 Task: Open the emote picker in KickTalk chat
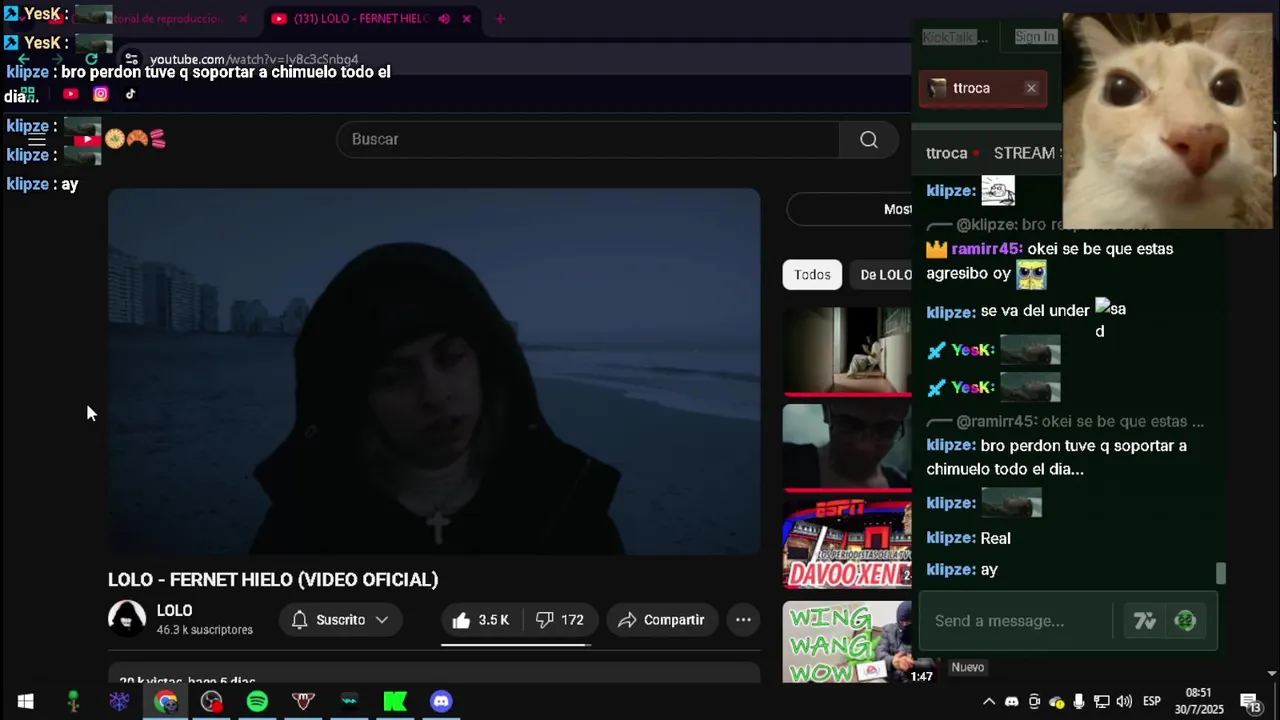(1185, 621)
